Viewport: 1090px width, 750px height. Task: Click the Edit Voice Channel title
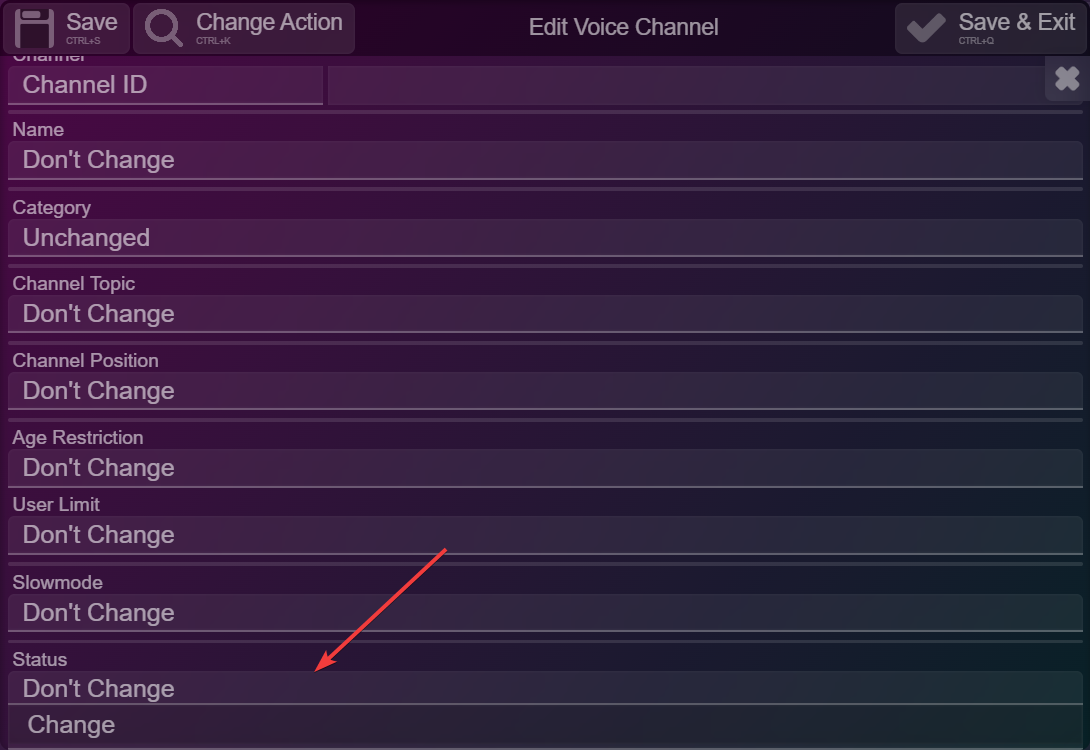624,27
